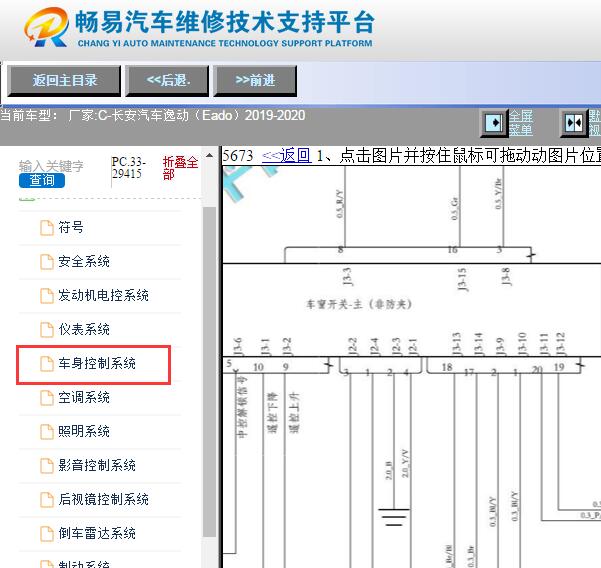Click the sidebar scroll up arrow
This screenshot has width=601, height=568.
pos(209,155)
